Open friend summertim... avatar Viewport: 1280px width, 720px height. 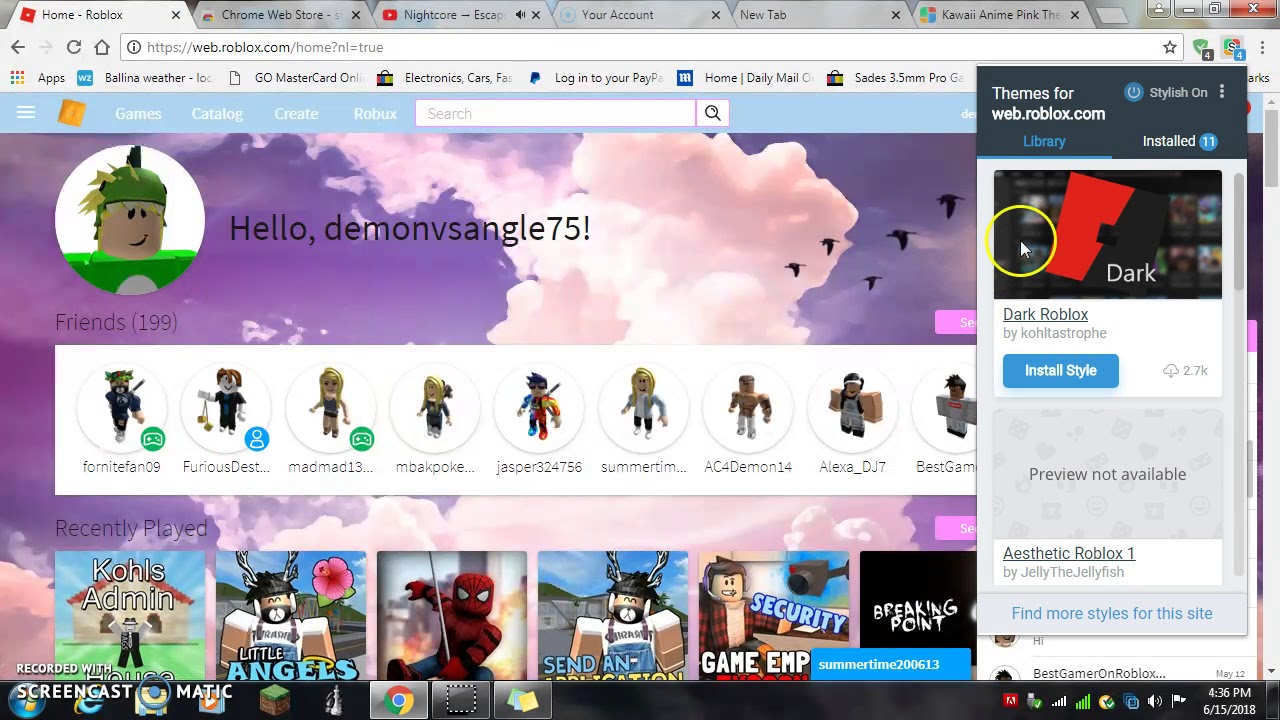(643, 406)
